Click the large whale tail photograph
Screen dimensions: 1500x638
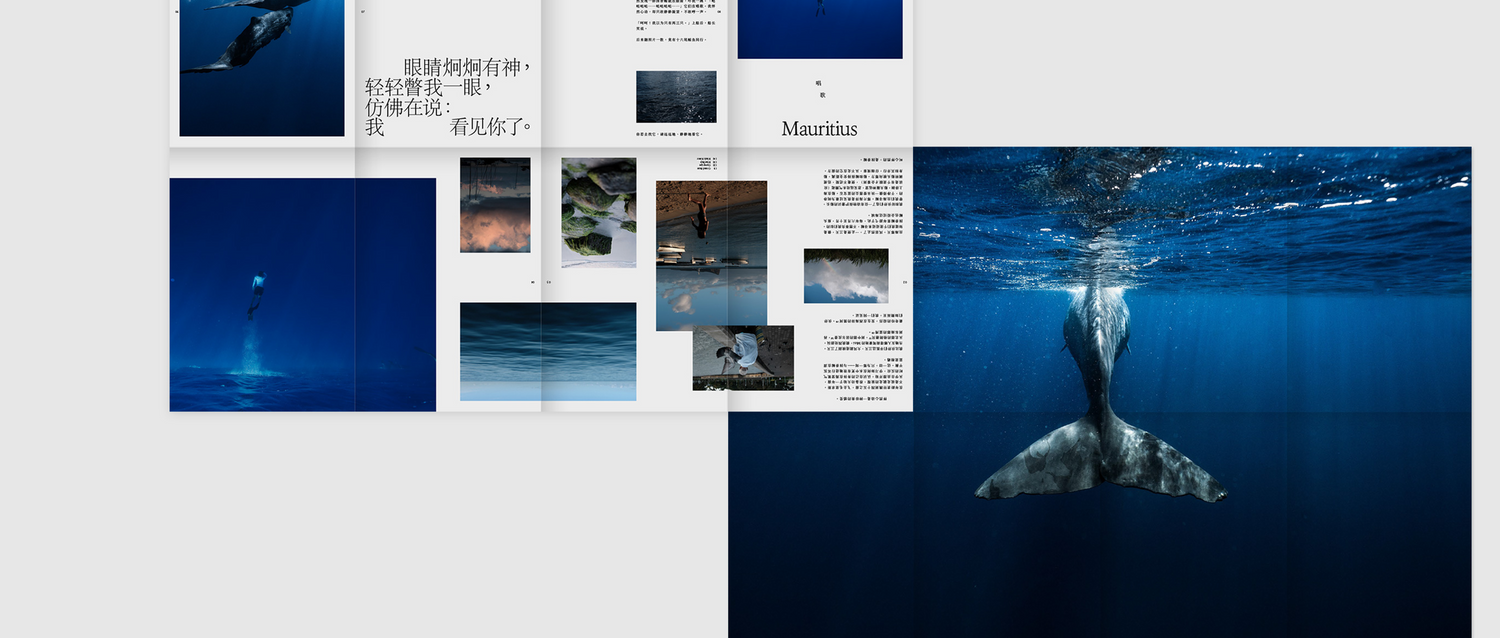click(x=1100, y=420)
